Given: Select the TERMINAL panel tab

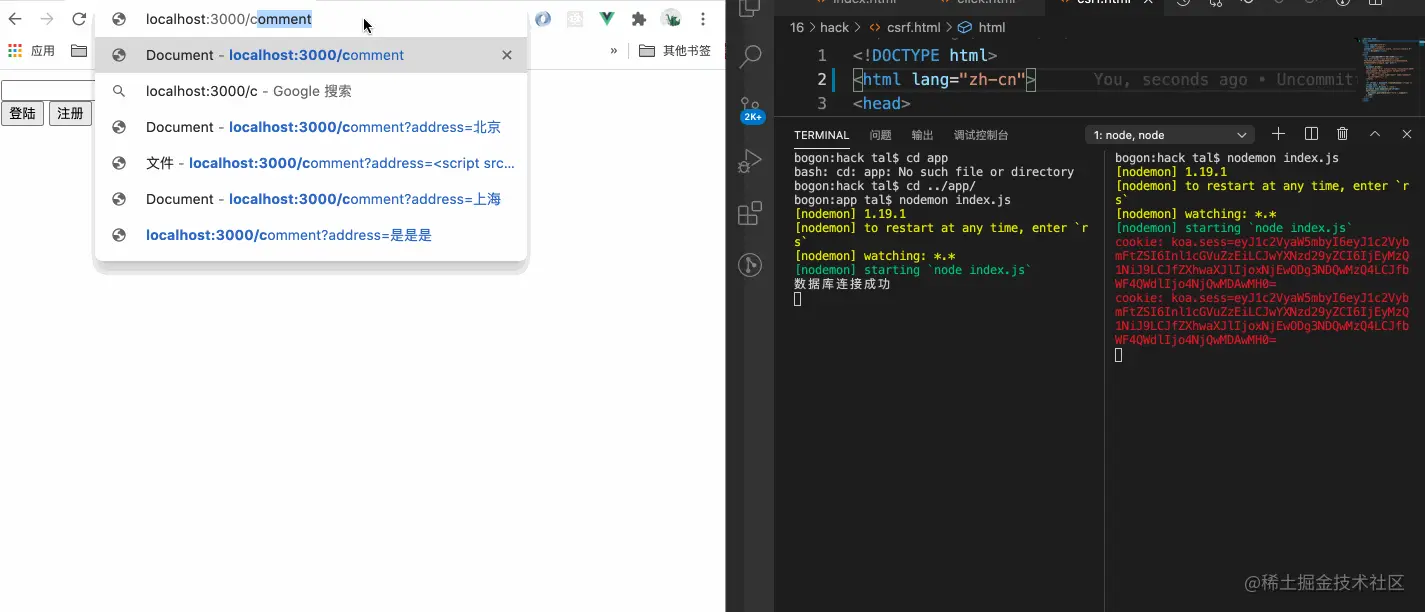Looking at the screenshot, I should [x=822, y=135].
